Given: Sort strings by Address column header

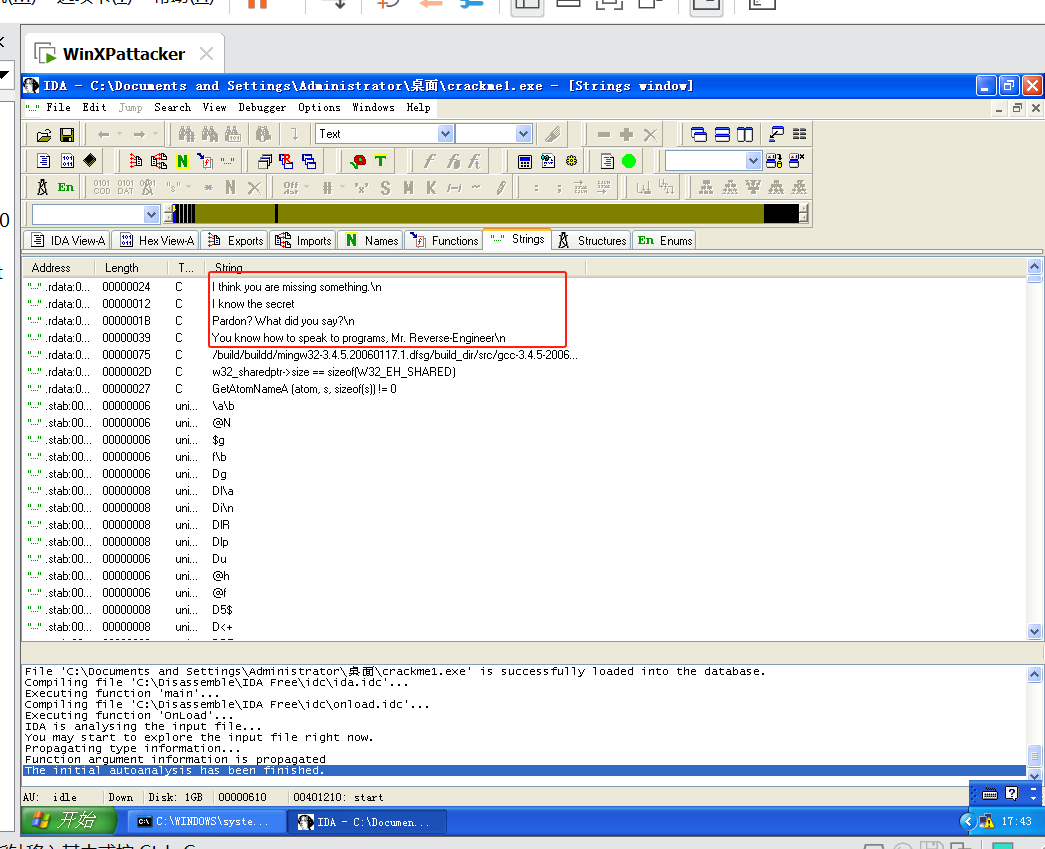Looking at the screenshot, I should (57, 268).
